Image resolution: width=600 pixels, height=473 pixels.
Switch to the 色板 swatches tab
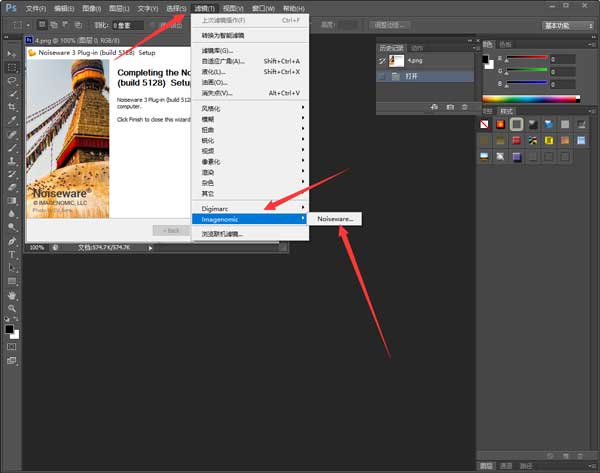coord(505,44)
